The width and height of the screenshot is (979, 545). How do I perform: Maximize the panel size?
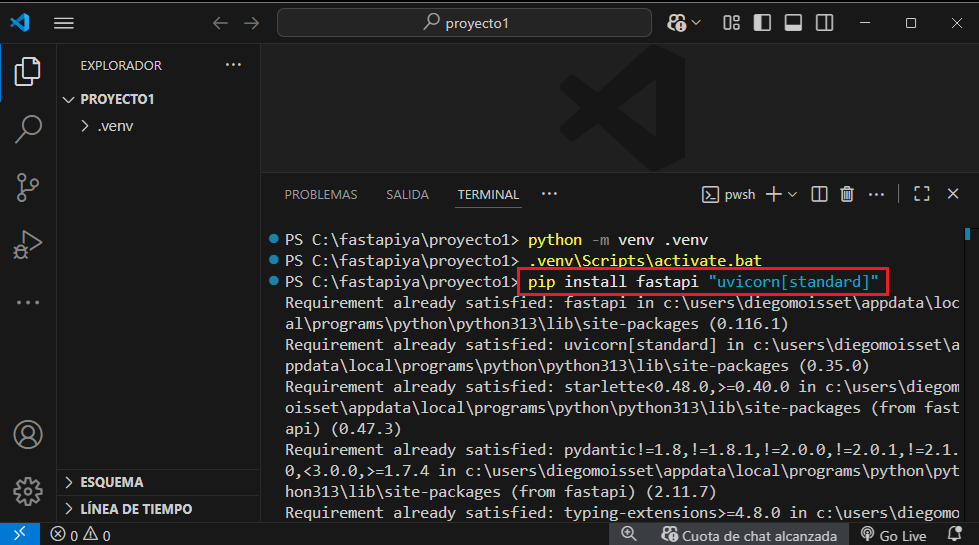922,194
